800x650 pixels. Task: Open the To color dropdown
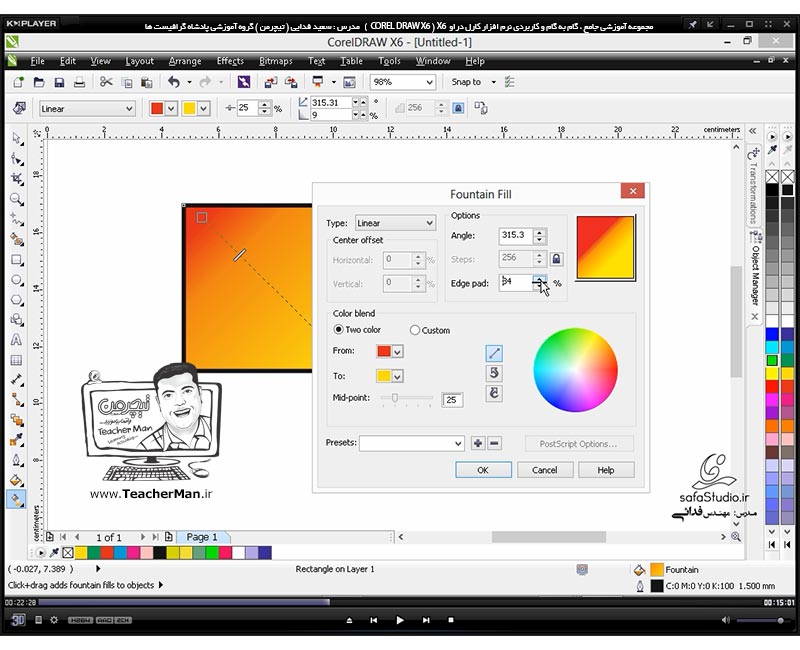tap(397, 377)
